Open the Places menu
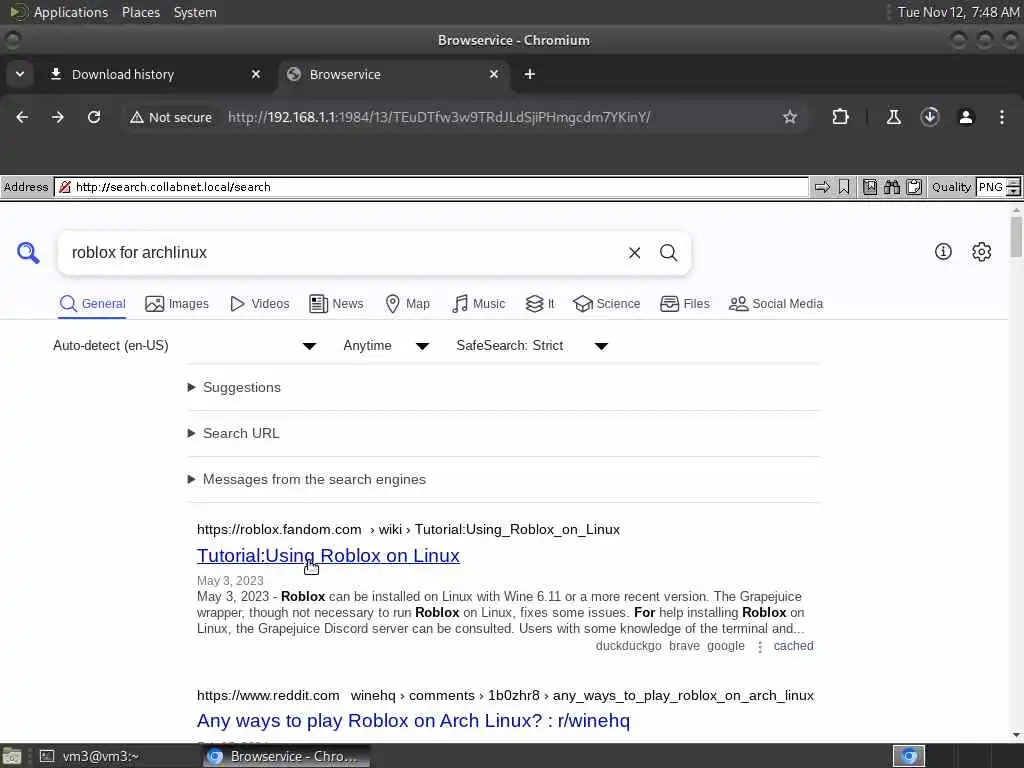This screenshot has width=1024, height=768. pyautogui.click(x=140, y=12)
